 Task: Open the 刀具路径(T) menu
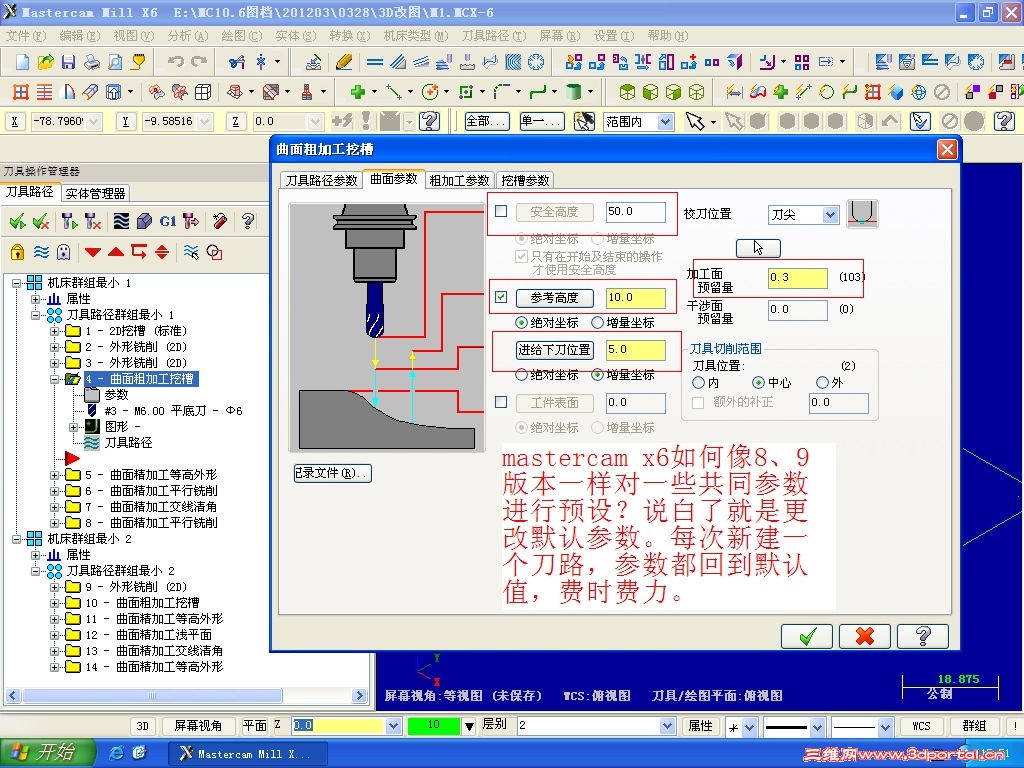tap(494, 36)
